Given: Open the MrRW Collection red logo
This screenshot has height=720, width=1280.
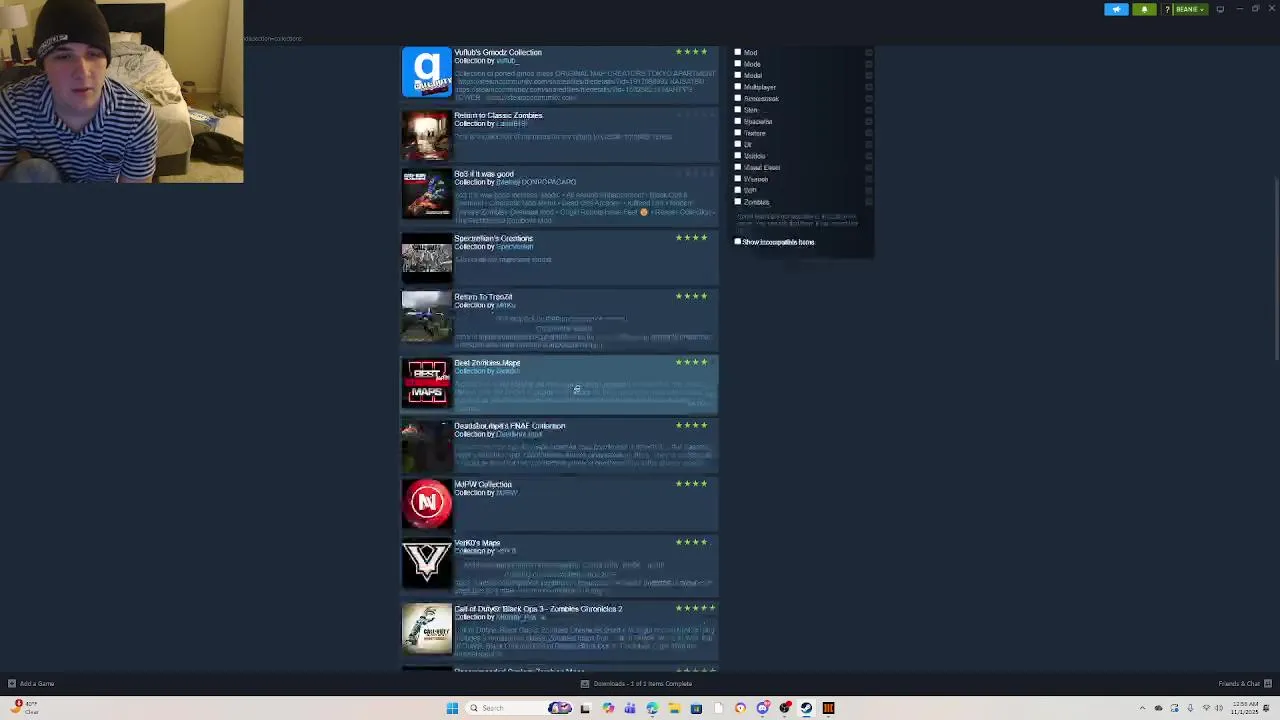Looking at the screenshot, I should [x=427, y=503].
